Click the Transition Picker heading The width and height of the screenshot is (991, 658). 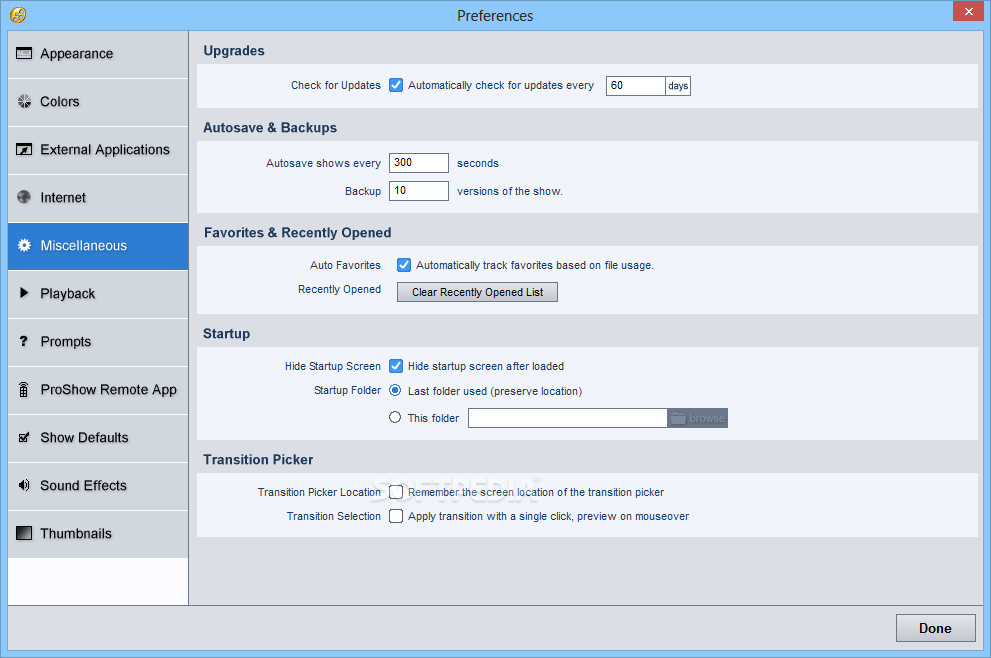258,460
